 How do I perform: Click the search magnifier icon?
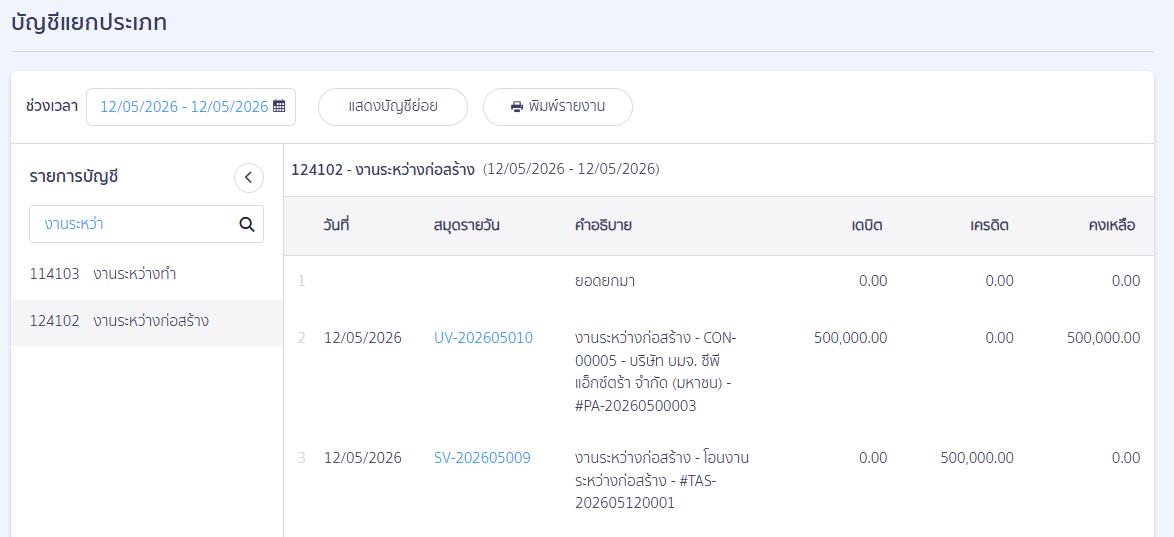coord(246,224)
